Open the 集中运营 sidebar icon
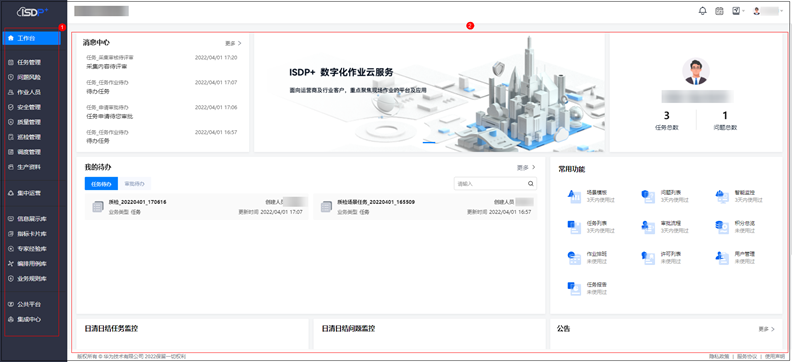 pos(11,193)
